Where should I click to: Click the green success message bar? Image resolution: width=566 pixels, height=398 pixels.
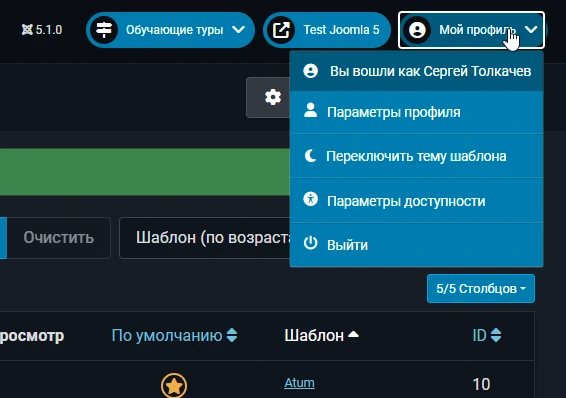(144, 172)
